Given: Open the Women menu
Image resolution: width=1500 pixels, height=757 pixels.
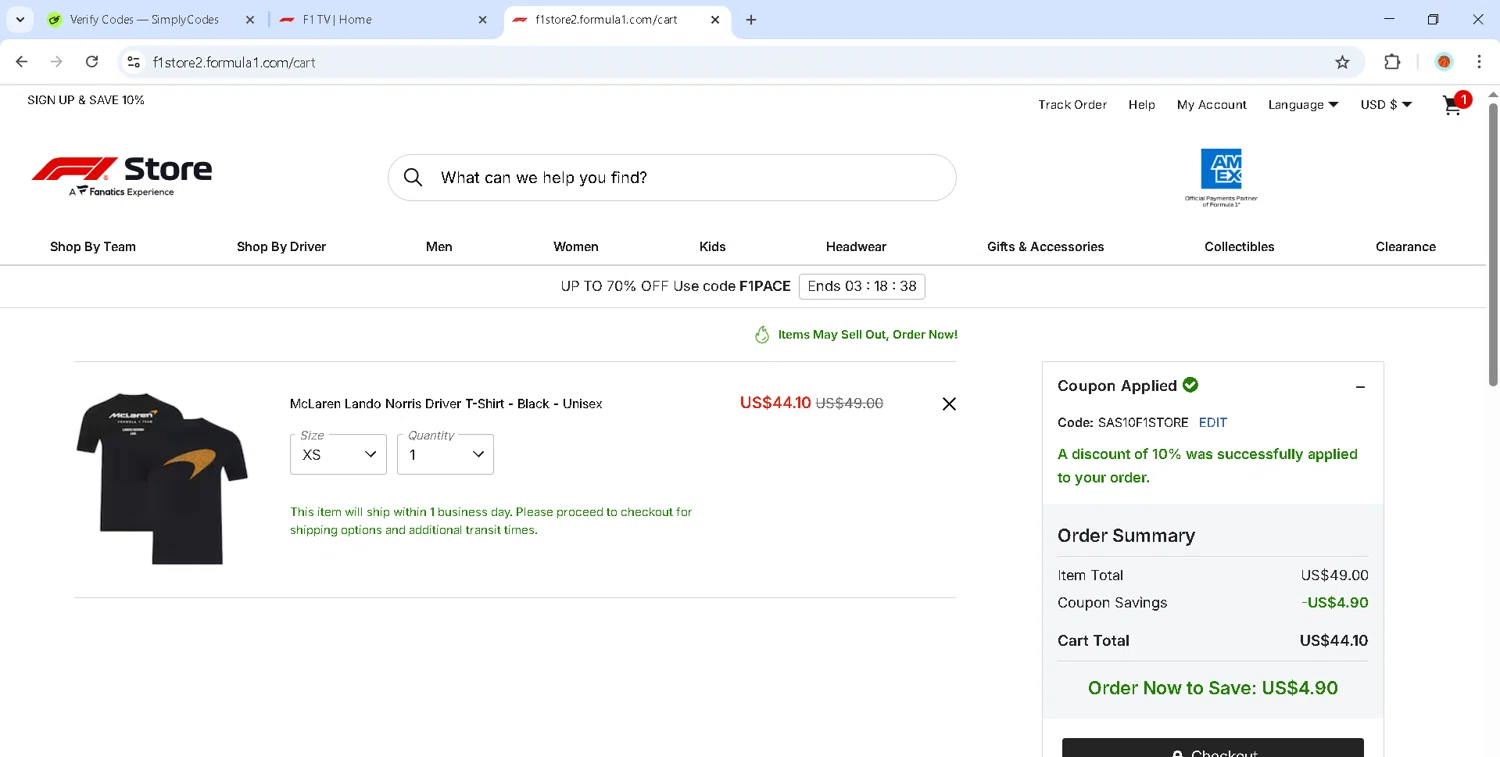Looking at the screenshot, I should [x=576, y=247].
